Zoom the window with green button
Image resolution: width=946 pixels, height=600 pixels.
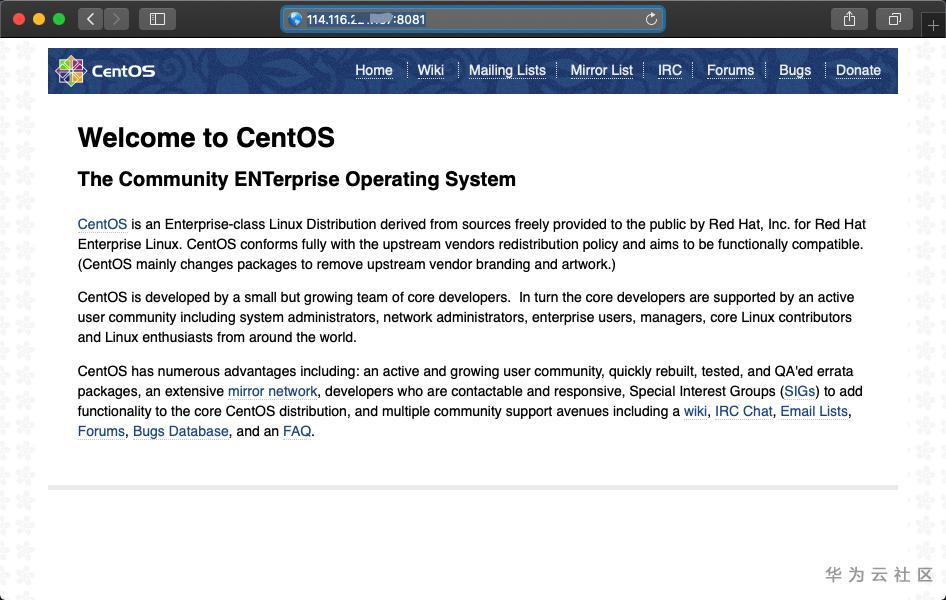click(x=59, y=19)
